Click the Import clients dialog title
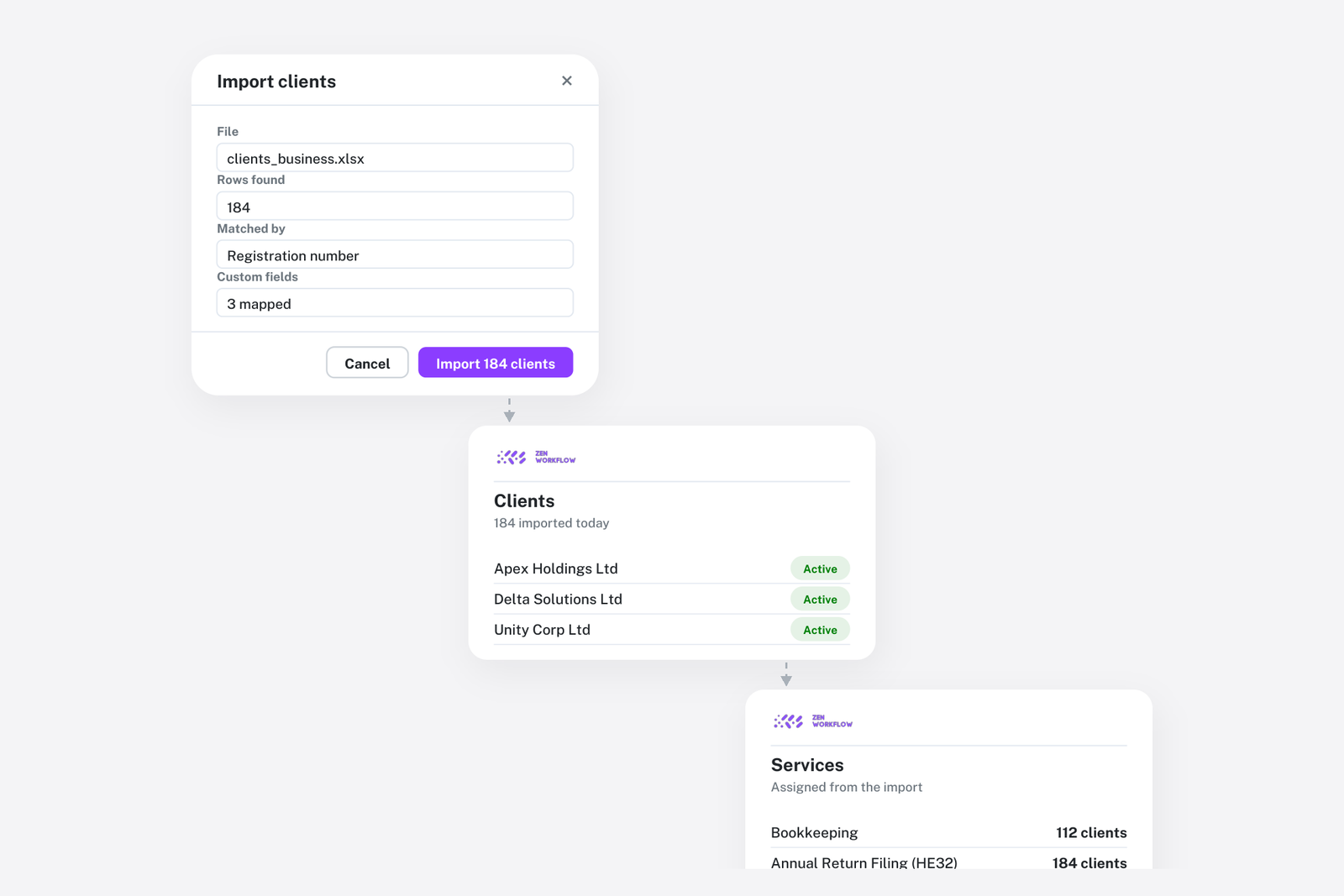The width and height of the screenshot is (1344, 896). 276,81
